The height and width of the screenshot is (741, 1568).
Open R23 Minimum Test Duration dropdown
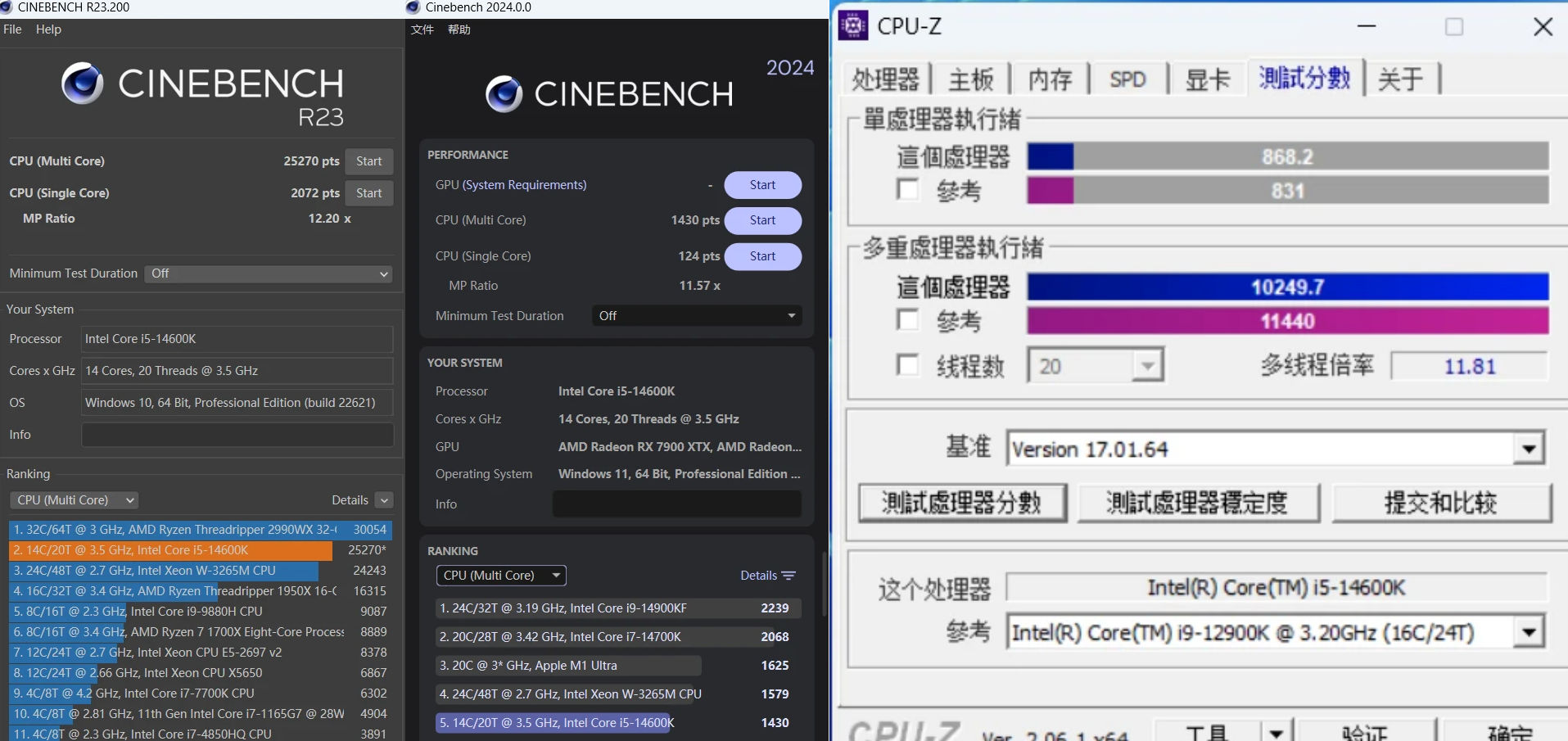269,273
